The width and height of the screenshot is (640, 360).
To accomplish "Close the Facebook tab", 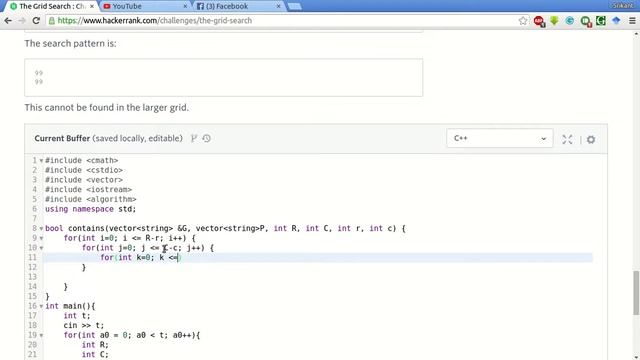I will pos(279,7).
